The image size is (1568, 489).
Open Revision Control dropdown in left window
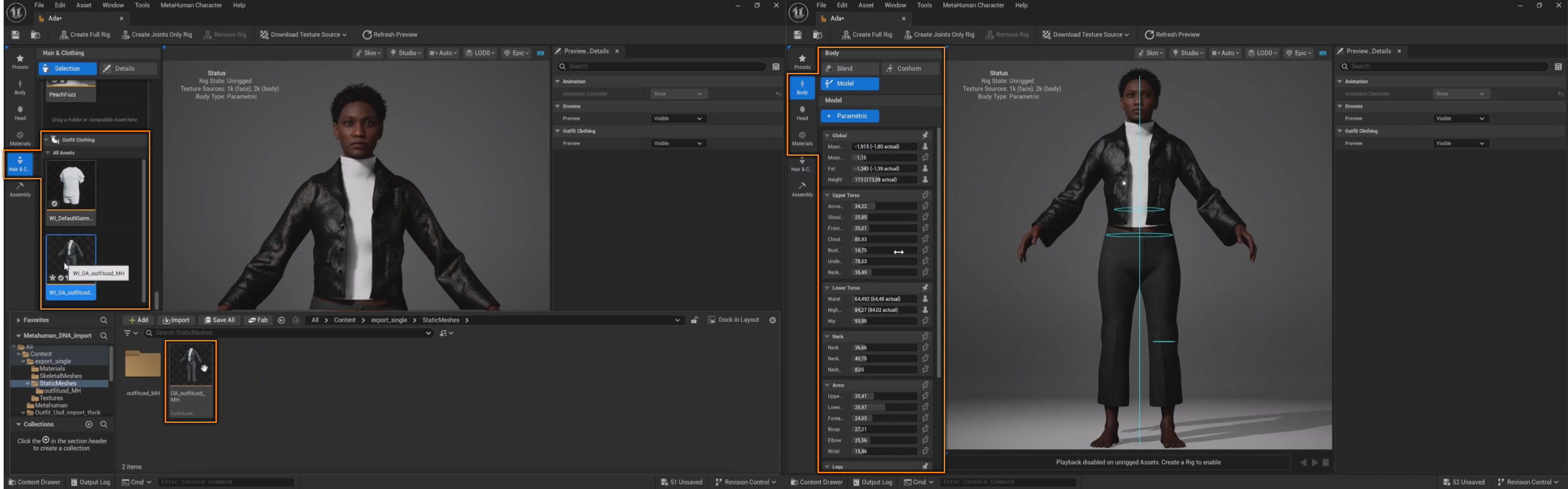(746, 482)
